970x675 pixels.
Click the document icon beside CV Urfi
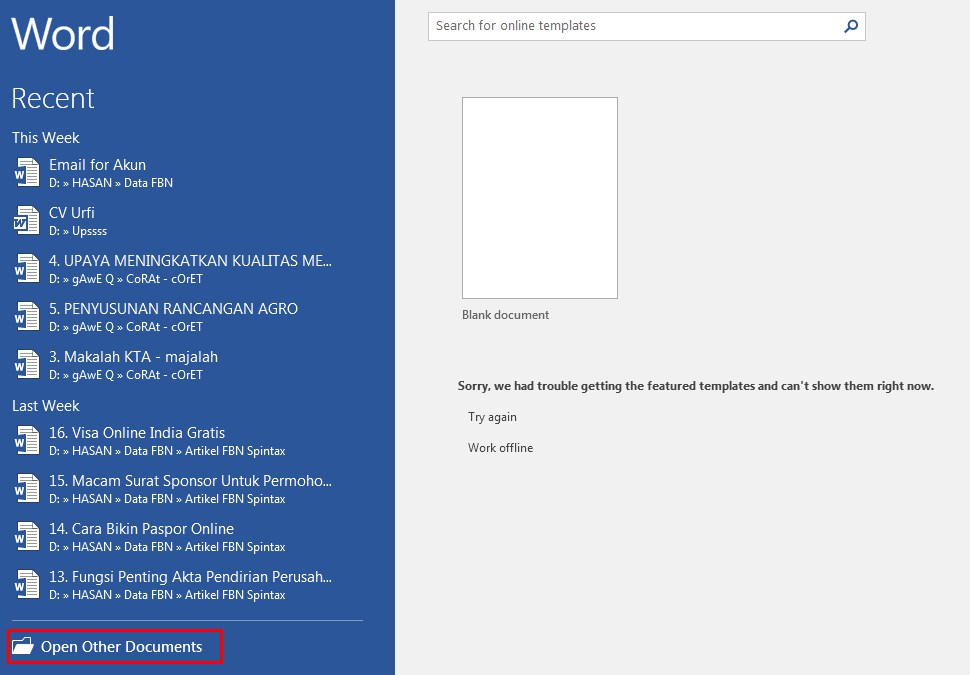pyautogui.click(x=27, y=220)
